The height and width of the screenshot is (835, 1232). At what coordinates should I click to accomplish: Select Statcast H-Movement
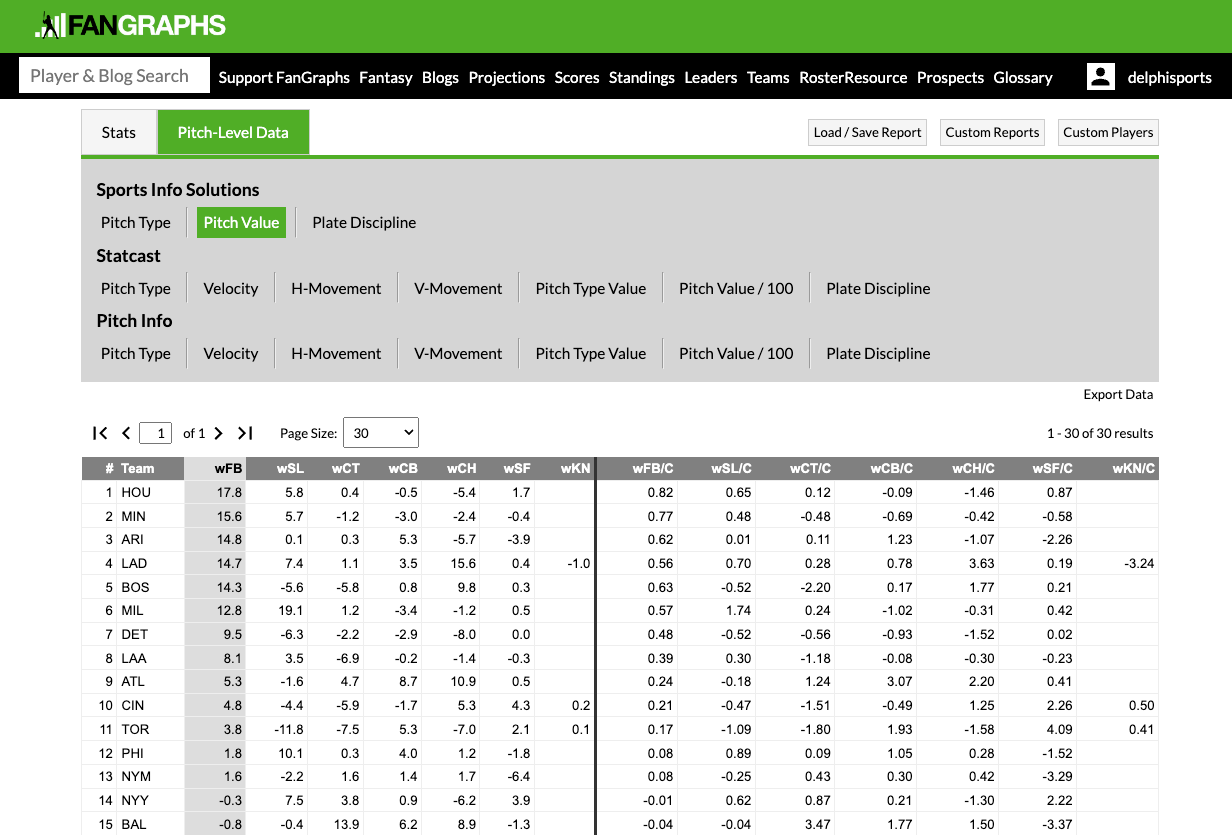click(x=336, y=288)
